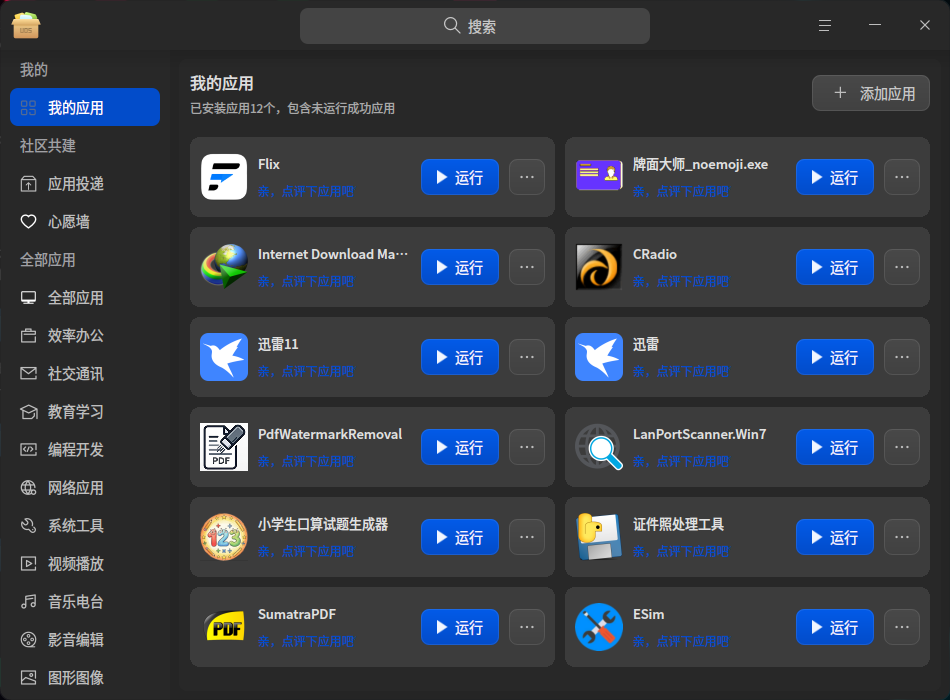Open more options for CRadio

(x=902, y=267)
